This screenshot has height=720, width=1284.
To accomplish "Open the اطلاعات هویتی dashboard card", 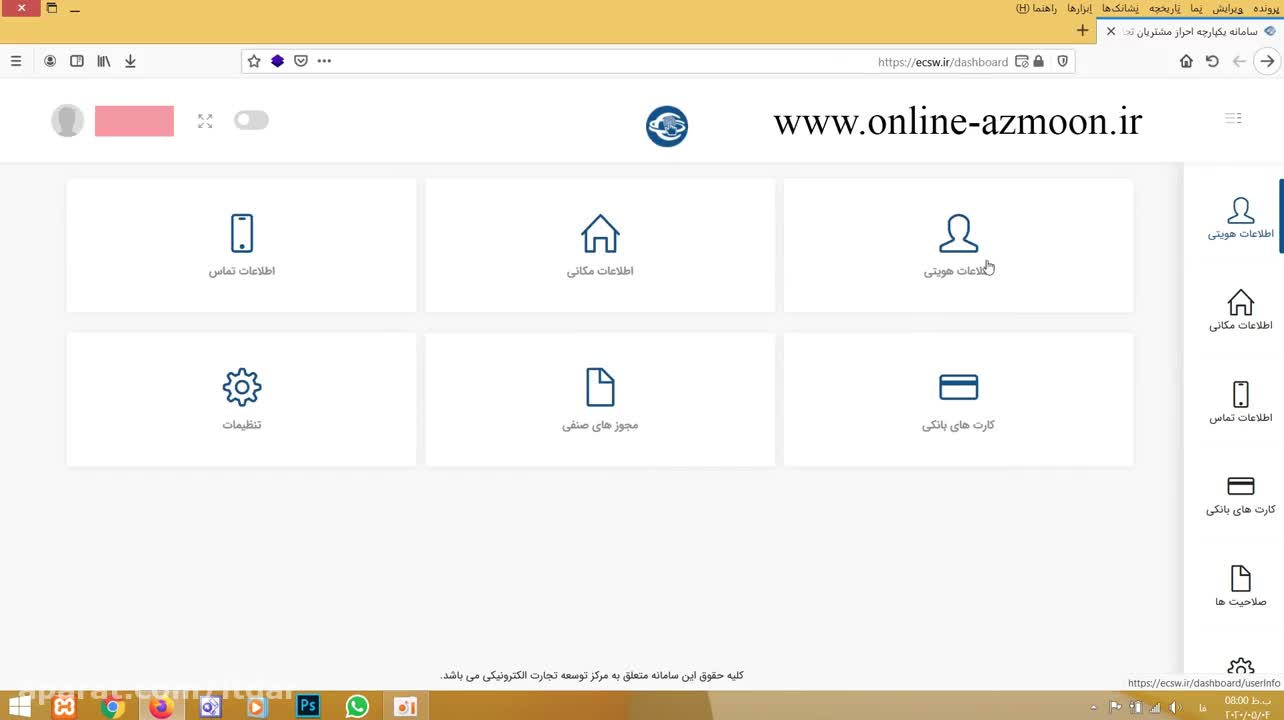I will tap(958, 245).
